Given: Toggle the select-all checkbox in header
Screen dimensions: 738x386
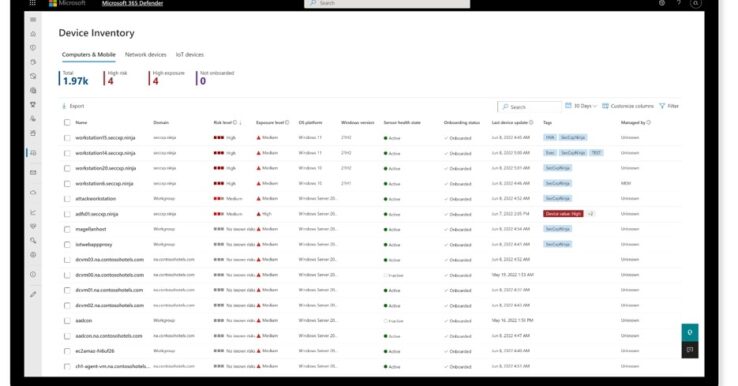Looking at the screenshot, I should tap(67, 122).
